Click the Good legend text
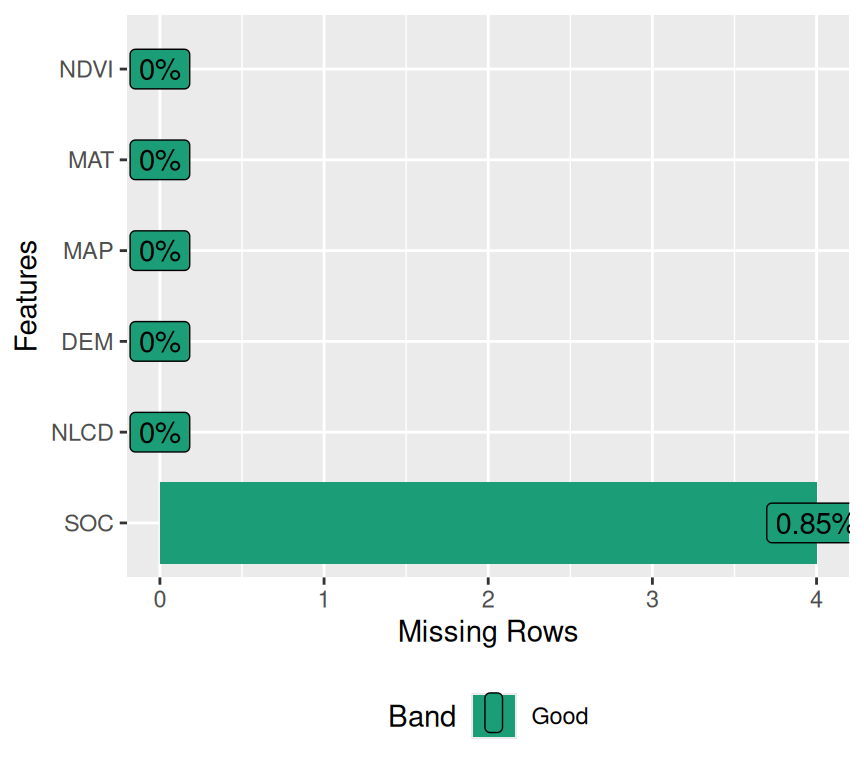This screenshot has height=768, width=864. pyautogui.click(x=559, y=716)
